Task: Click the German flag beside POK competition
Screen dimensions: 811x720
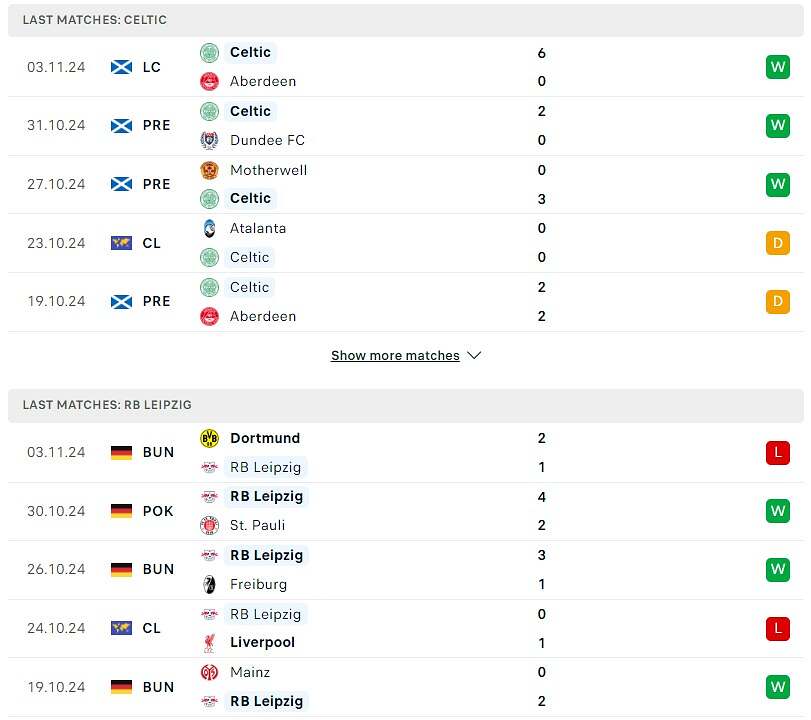Action: click(x=121, y=511)
